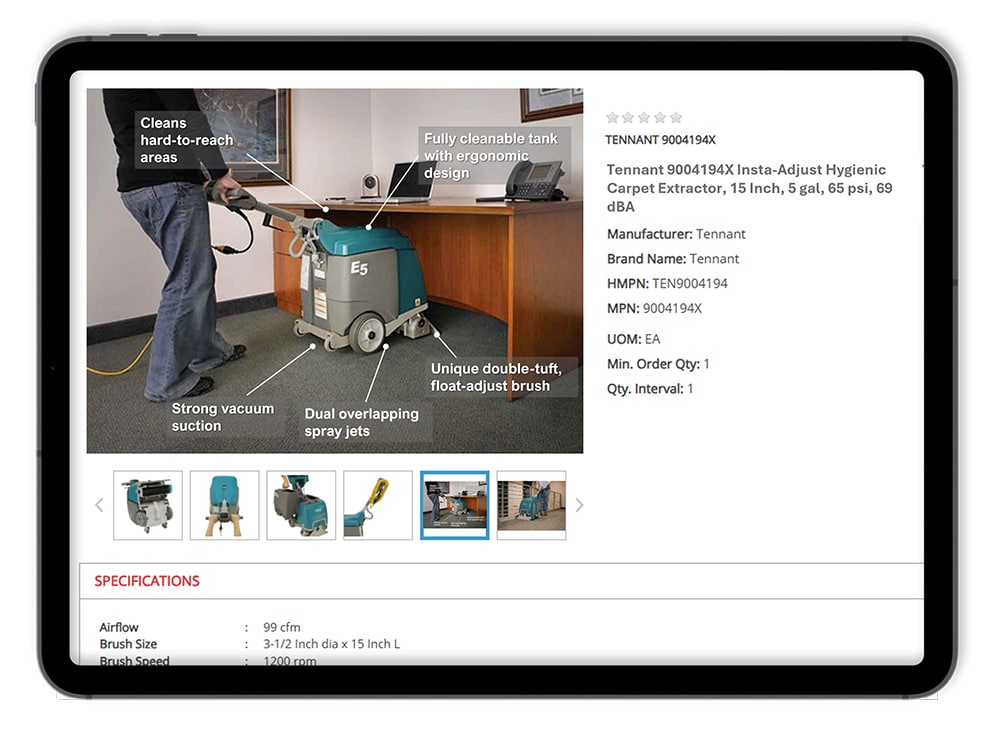This screenshot has width=1000, height=732.
Task: Select the file-room cleaning scene thumbnail
Action: click(x=531, y=505)
